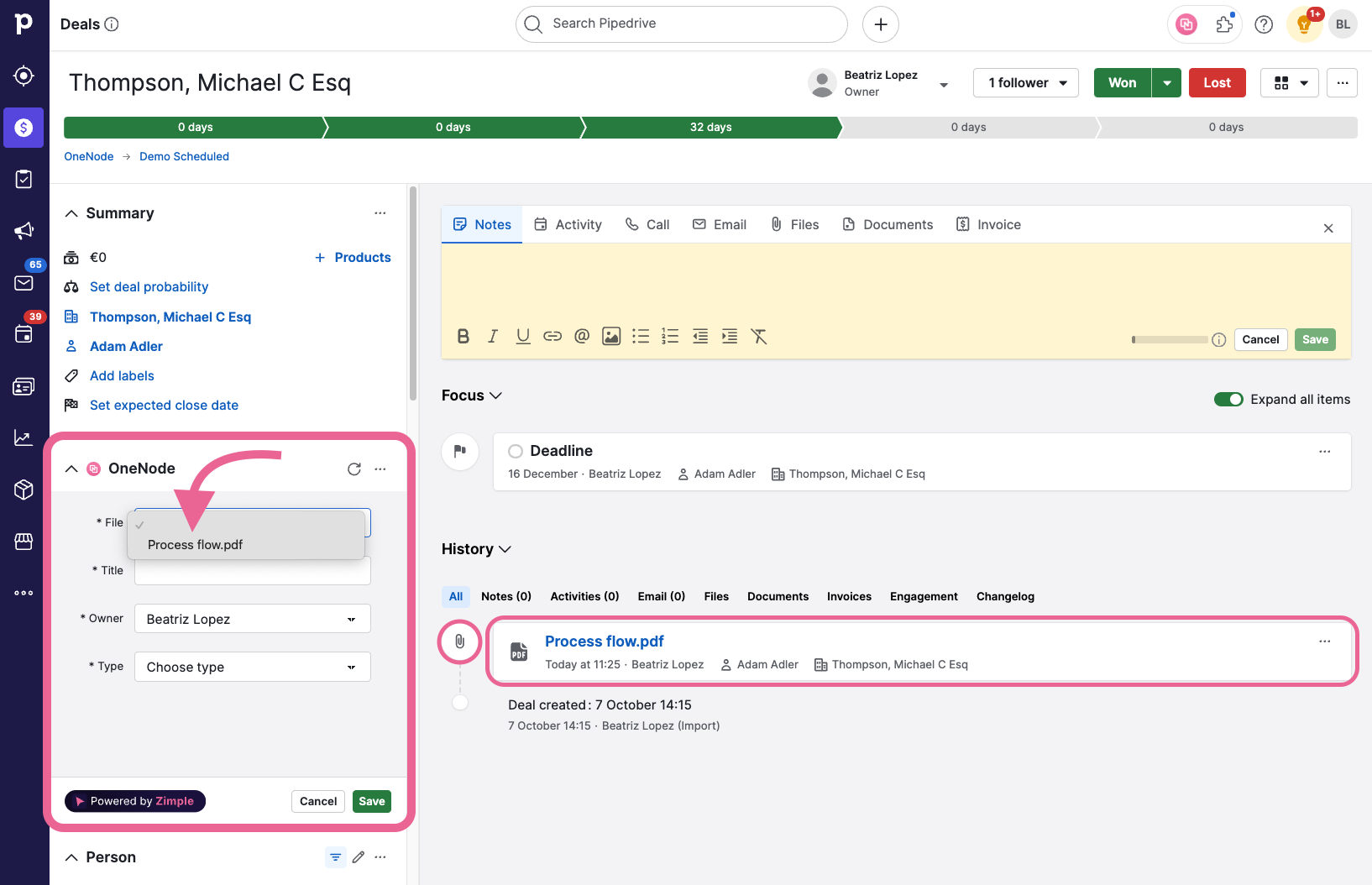1372x885 pixels.
Task: Mark deal as Won
Action: pos(1122,83)
